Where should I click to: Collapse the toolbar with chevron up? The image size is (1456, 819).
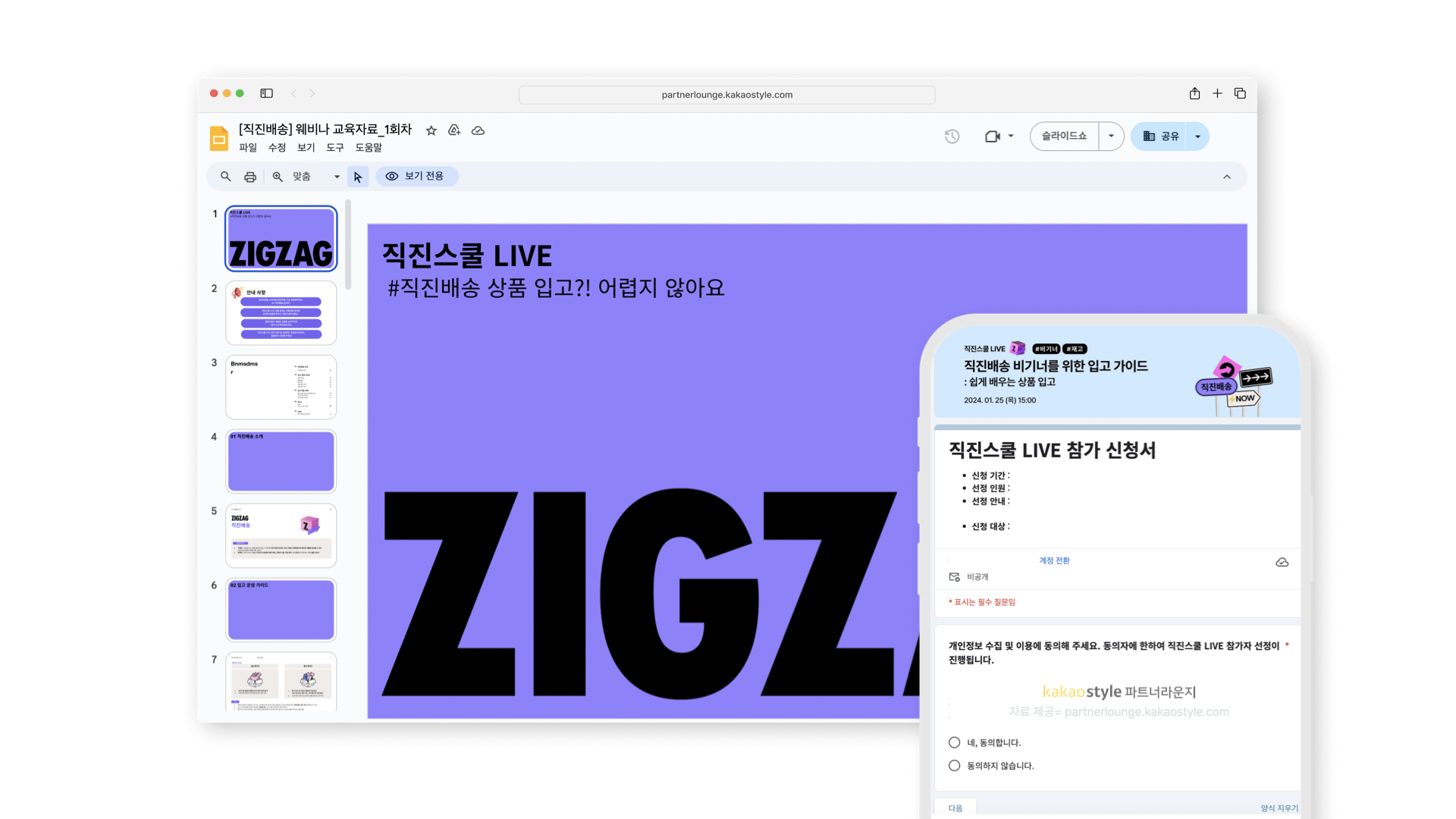coord(1226,177)
